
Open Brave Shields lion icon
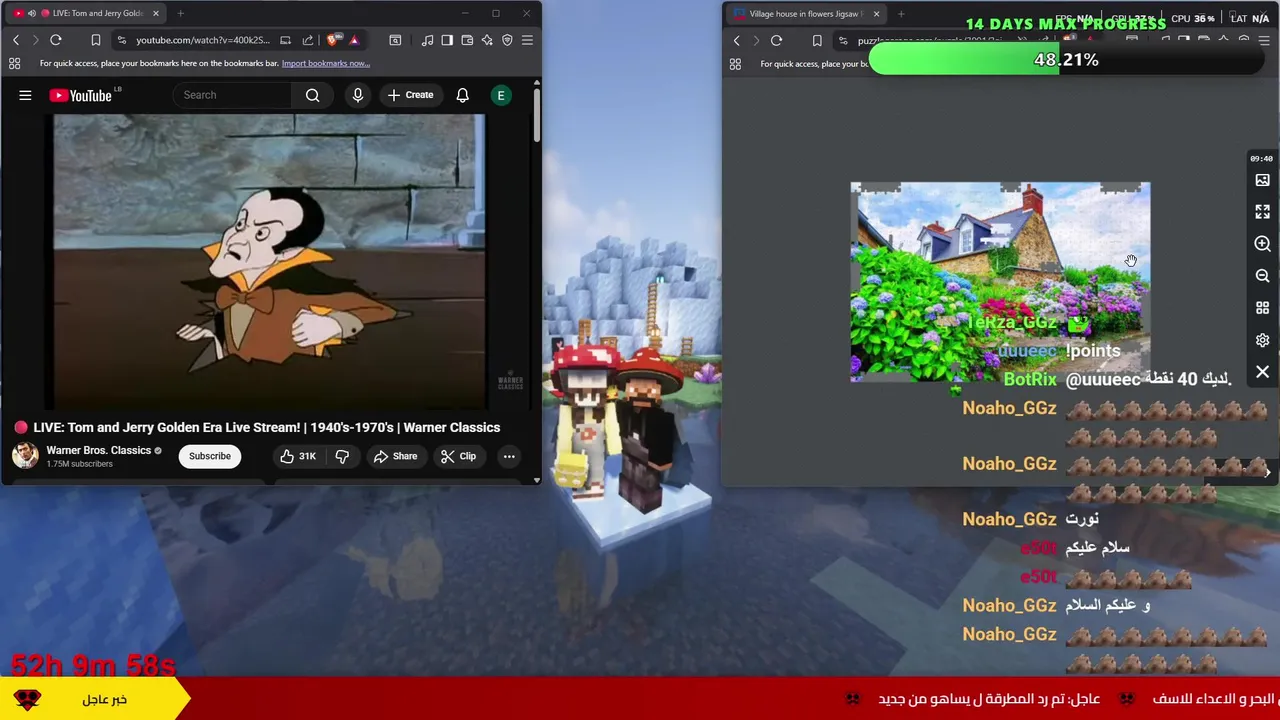332,40
